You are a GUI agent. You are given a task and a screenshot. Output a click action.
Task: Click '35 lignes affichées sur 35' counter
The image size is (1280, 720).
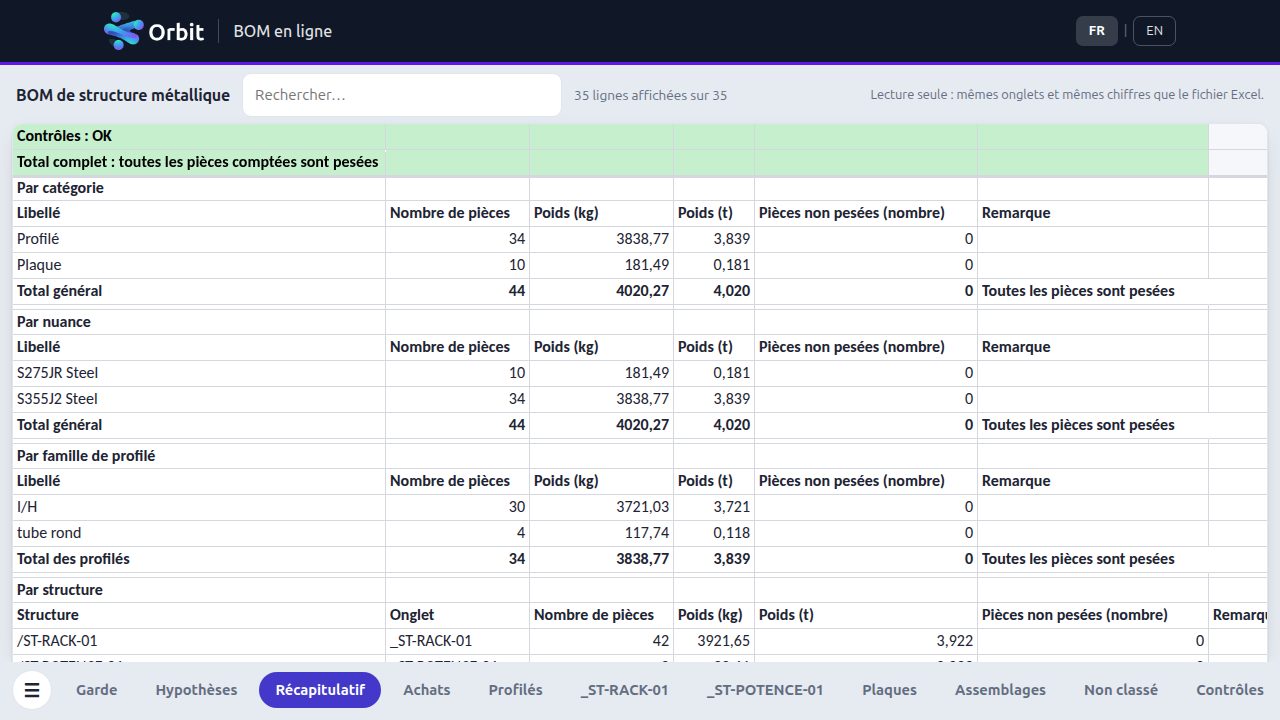click(x=650, y=96)
